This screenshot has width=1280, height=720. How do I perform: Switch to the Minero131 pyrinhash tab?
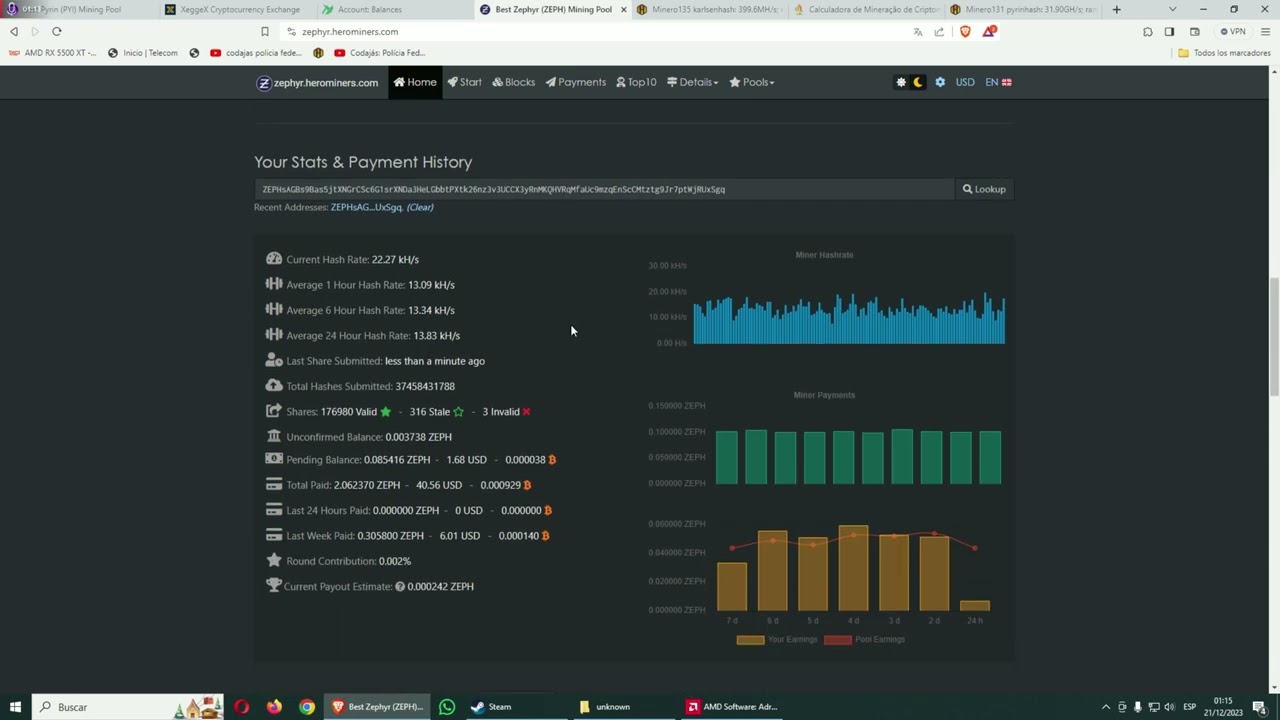[1022, 10]
